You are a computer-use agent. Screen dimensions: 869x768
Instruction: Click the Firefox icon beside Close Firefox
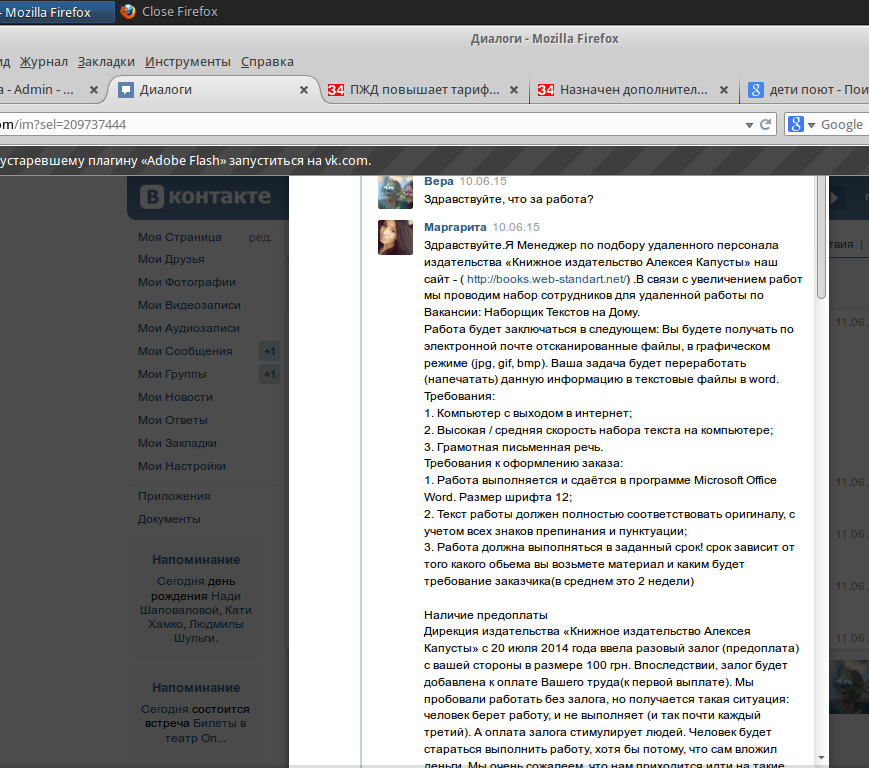128,12
